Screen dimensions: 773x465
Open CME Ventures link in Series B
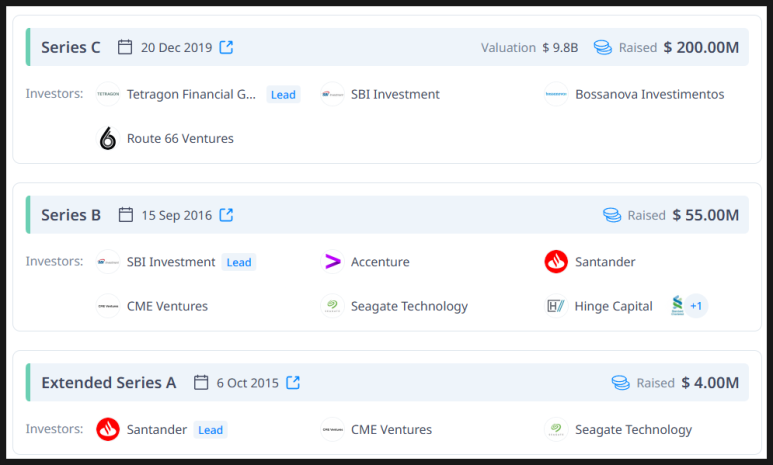click(x=167, y=306)
